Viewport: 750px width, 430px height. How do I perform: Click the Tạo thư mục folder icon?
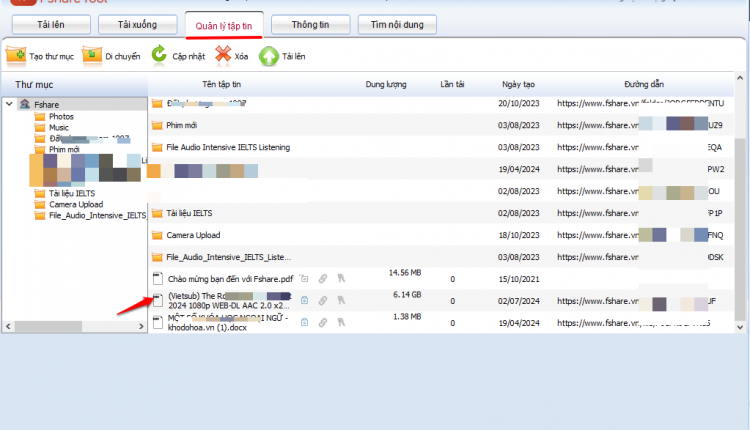(16, 55)
